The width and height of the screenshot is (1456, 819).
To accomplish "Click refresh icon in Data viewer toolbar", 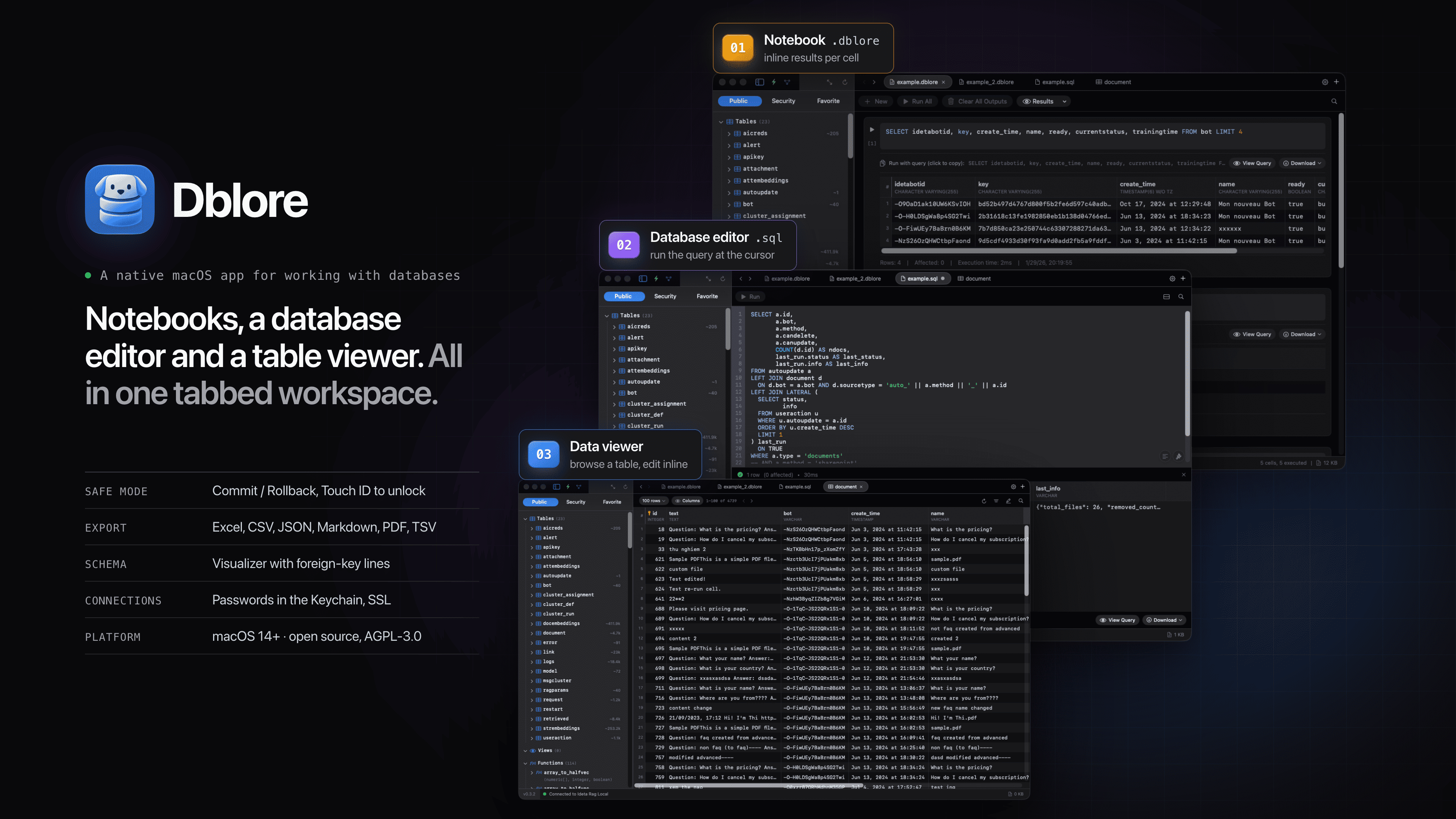I will pos(984,501).
